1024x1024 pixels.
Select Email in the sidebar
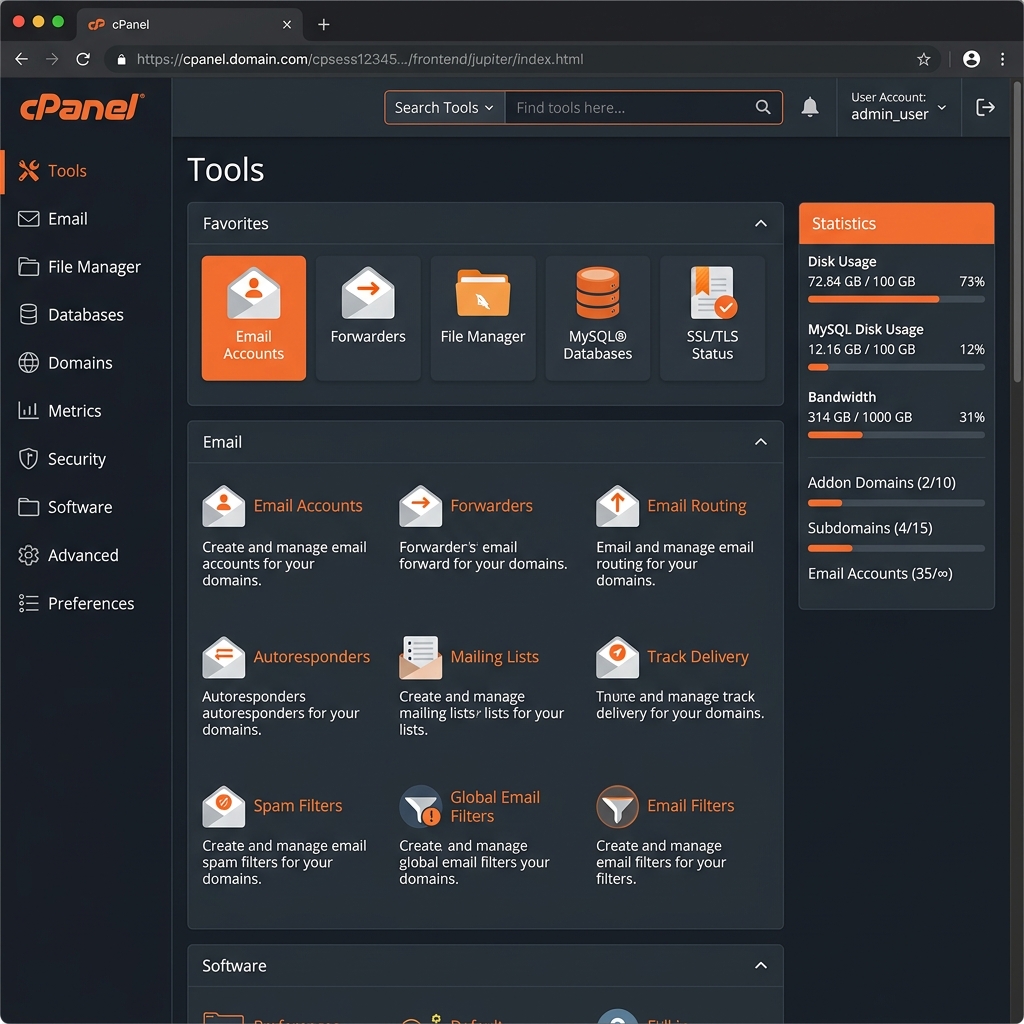click(x=86, y=219)
